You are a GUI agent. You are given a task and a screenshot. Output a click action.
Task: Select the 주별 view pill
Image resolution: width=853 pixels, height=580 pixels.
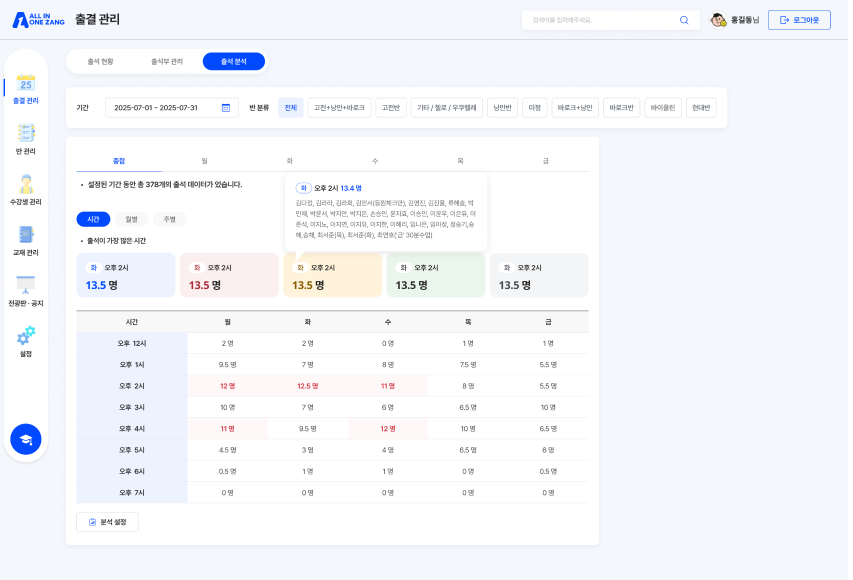[x=170, y=219]
